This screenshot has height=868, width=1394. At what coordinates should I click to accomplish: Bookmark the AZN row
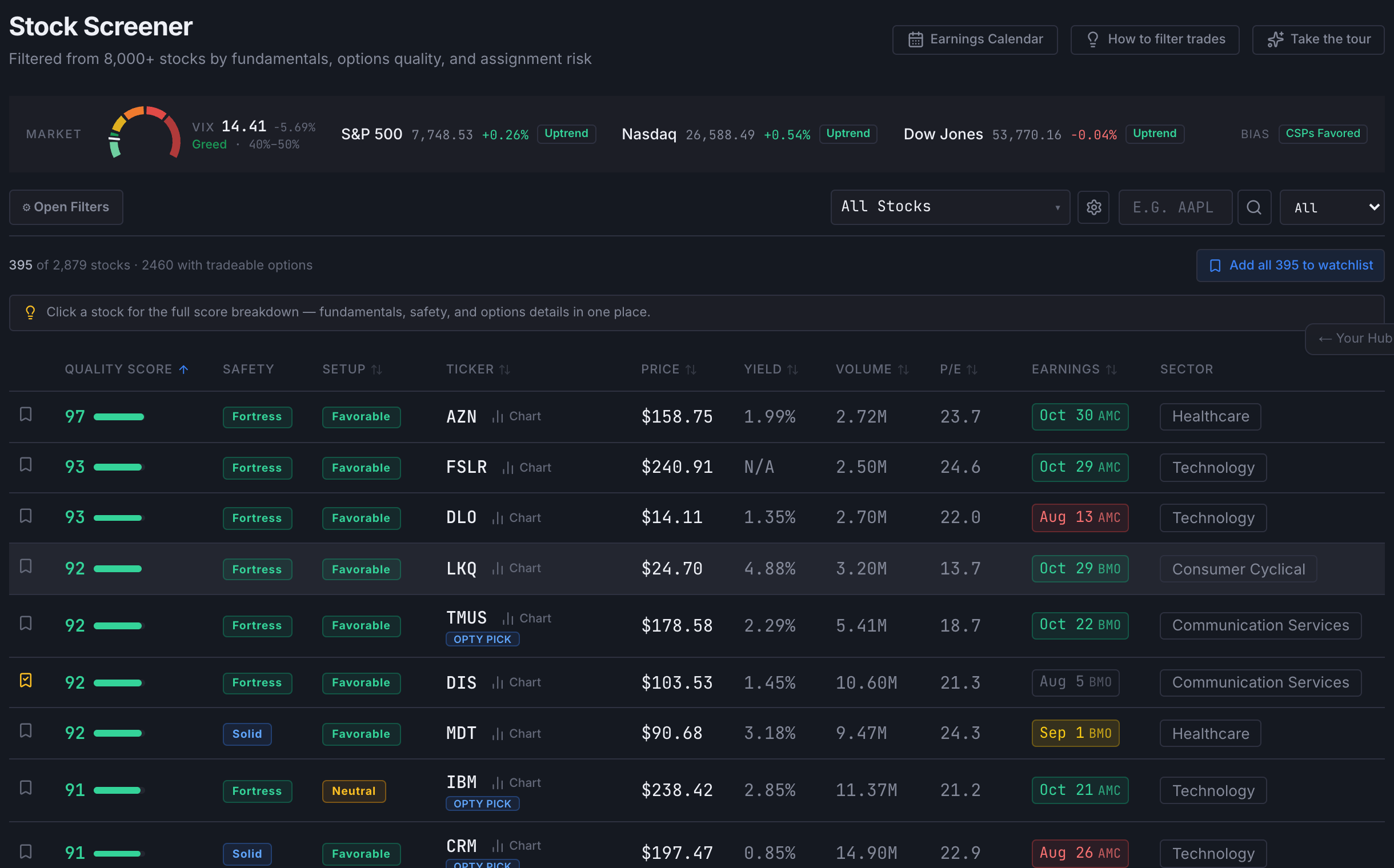25,415
